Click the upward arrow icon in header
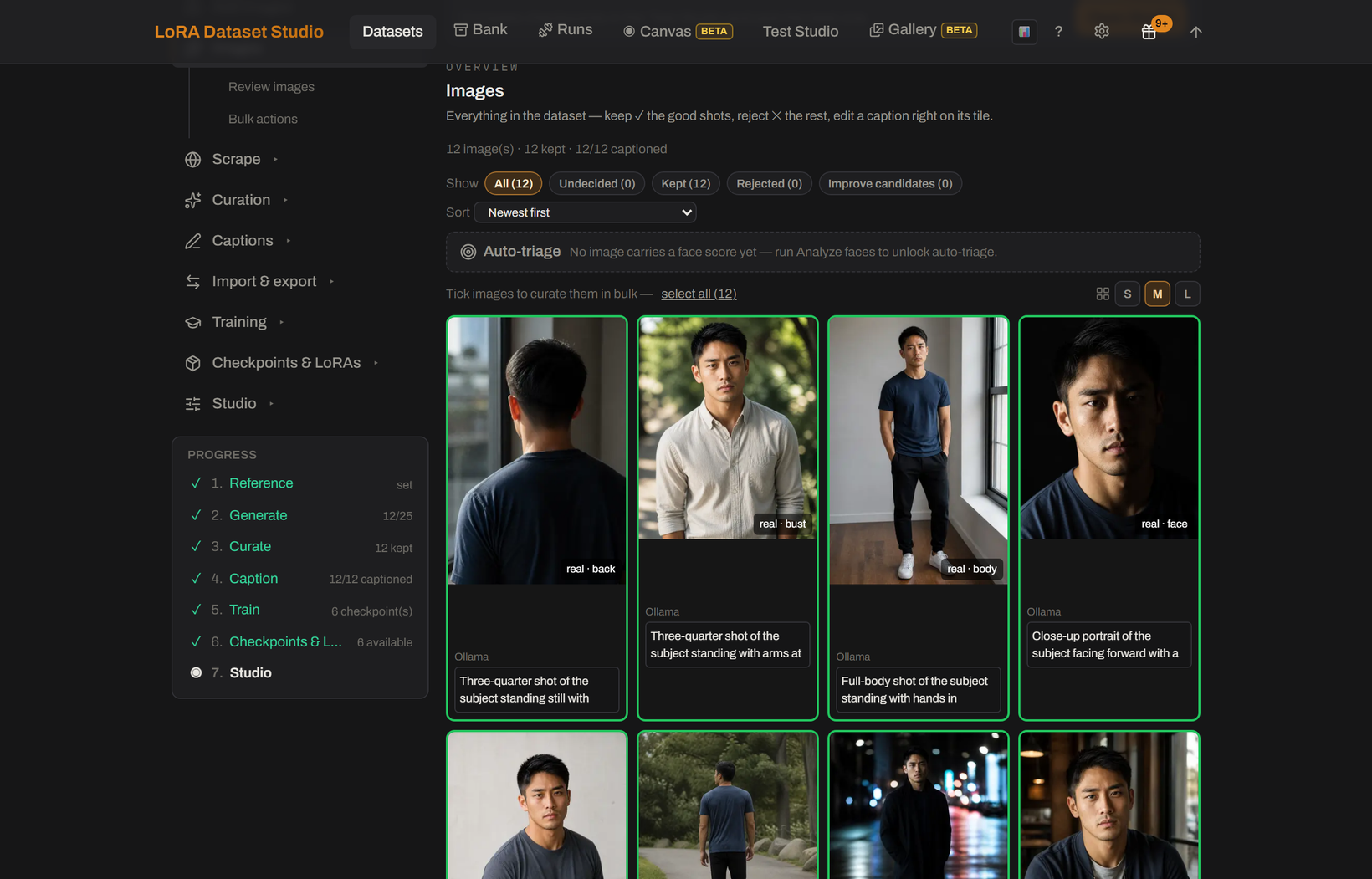This screenshot has width=1372, height=879. 1196,32
